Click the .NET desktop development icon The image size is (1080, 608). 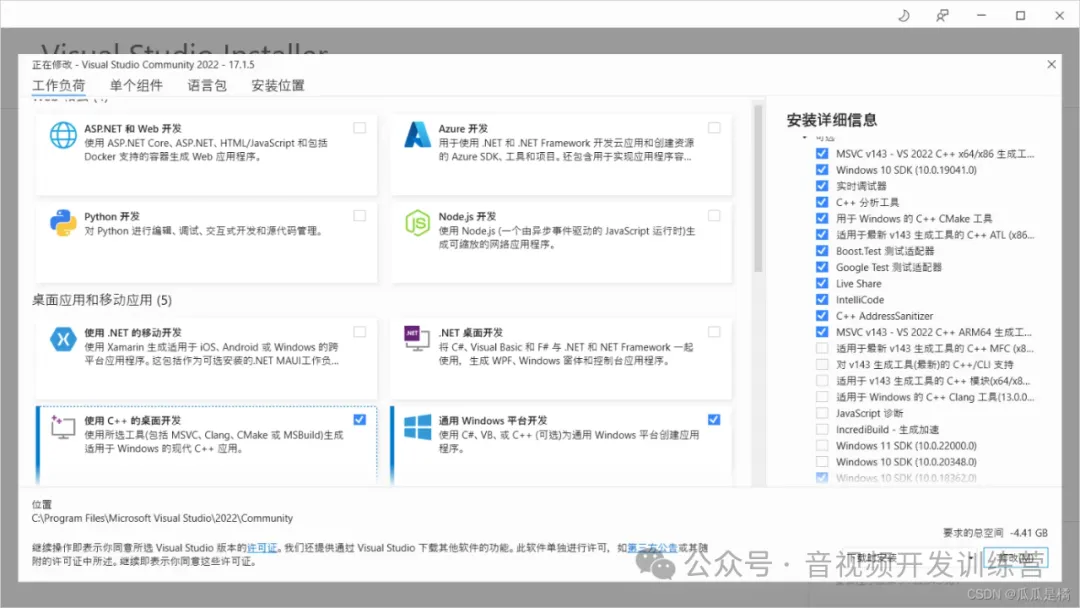(x=417, y=339)
